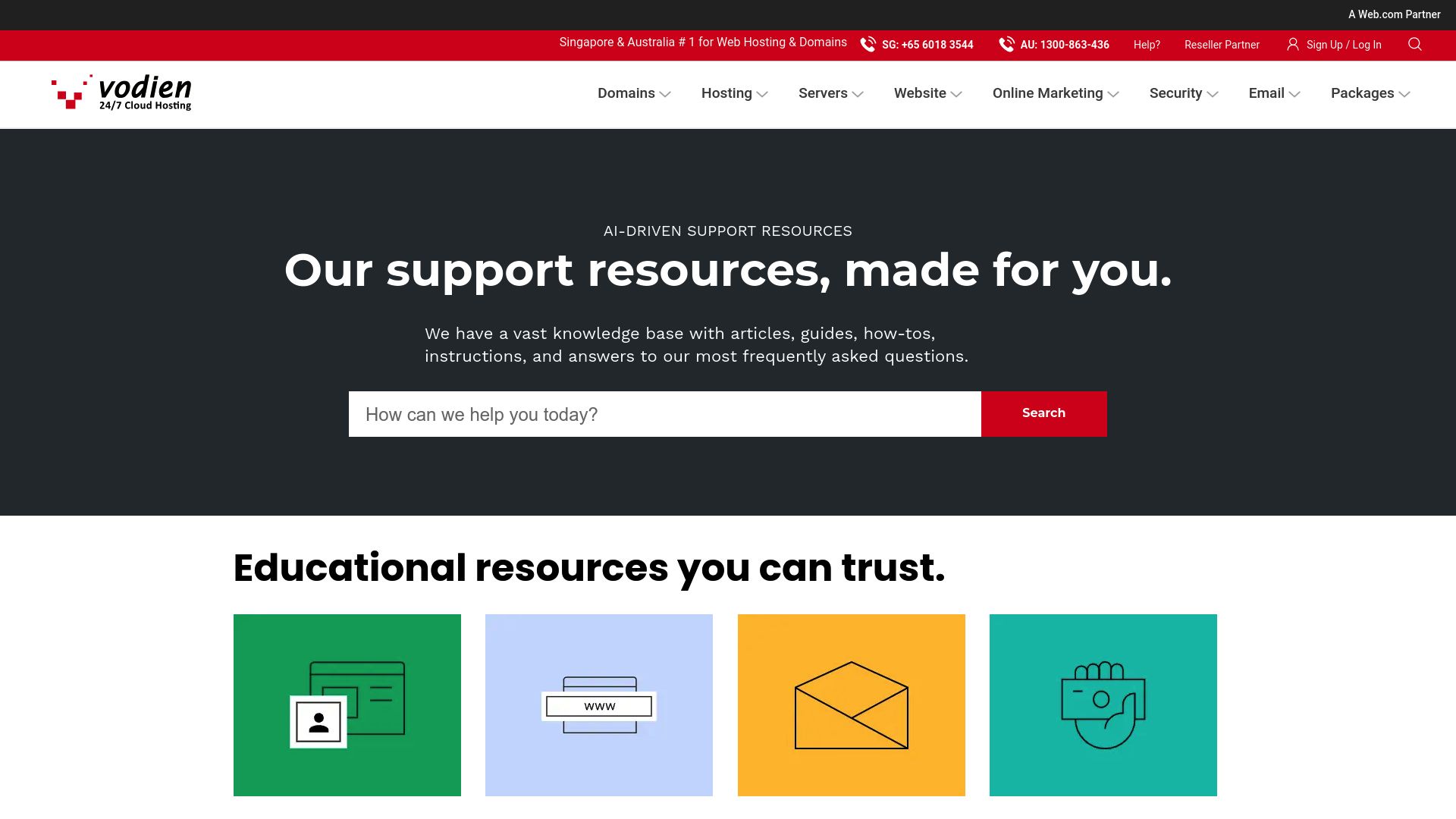The height and width of the screenshot is (819, 1456).
Task: Click the email envelope card icon
Action: pos(851,705)
